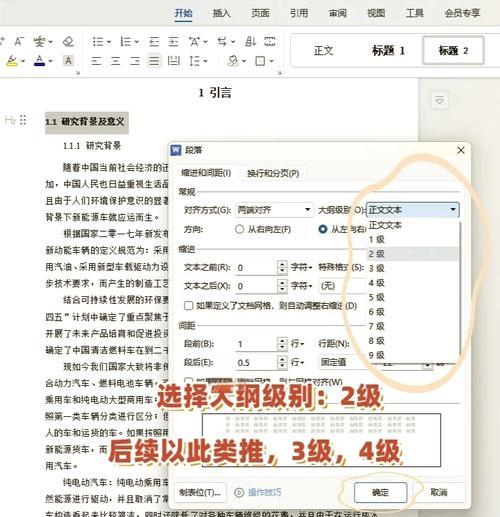500x517 pixels.
Task: Click the font color A swatch
Action: point(39,61)
